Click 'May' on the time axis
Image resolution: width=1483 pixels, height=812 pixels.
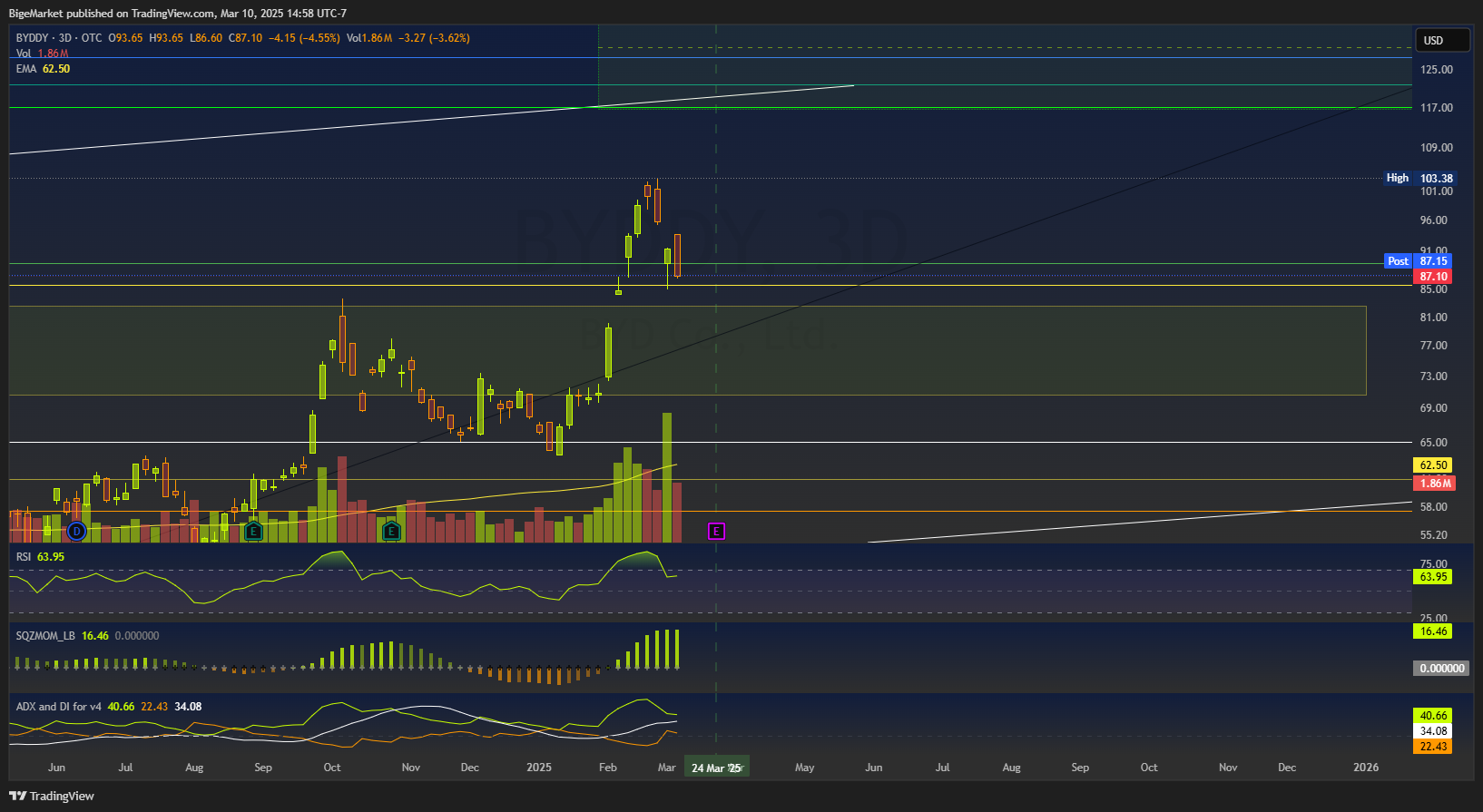[805, 768]
